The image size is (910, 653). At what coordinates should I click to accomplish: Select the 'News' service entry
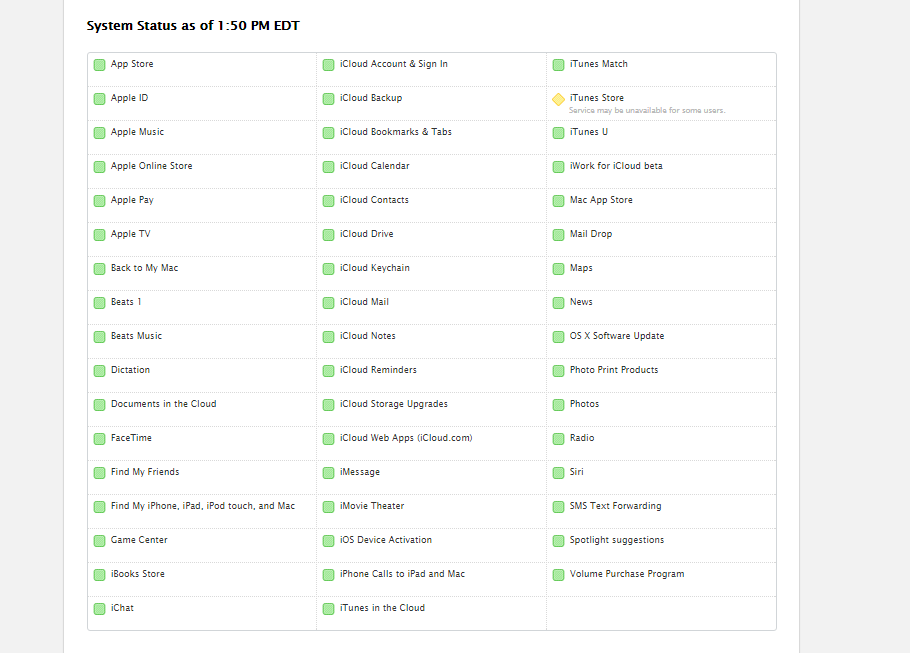581,302
